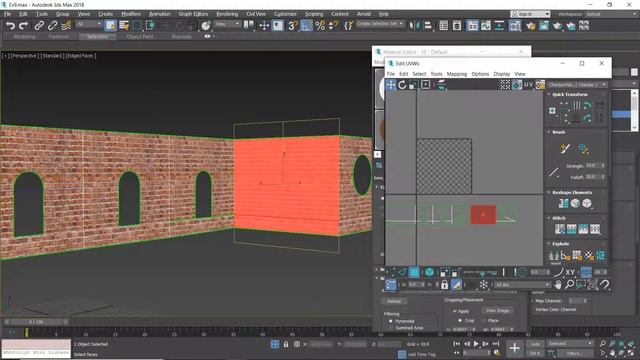Open the Create Selection Set dropdown

pyautogui.click(x=380, y=24)
